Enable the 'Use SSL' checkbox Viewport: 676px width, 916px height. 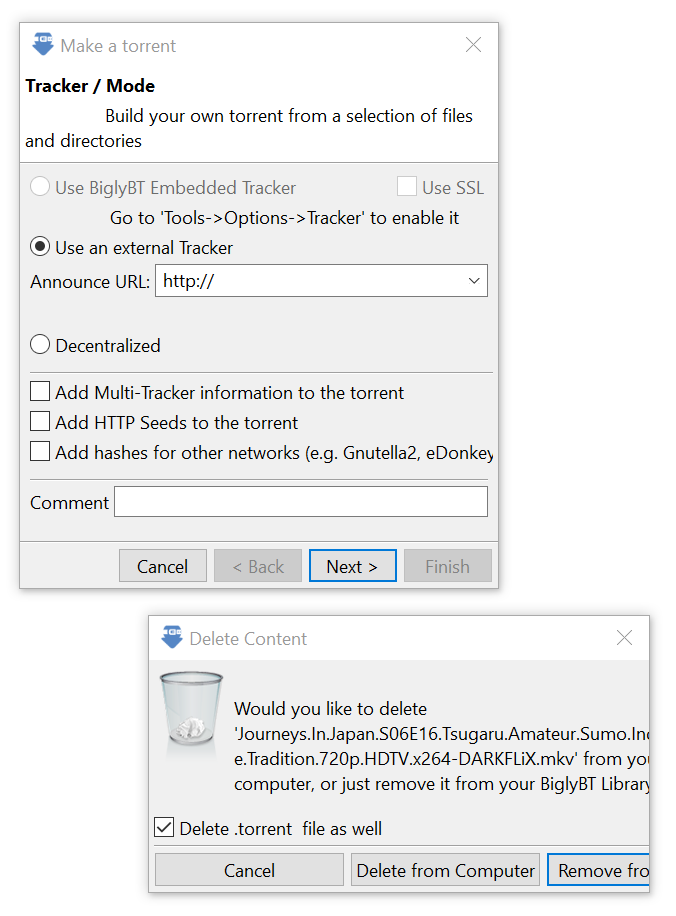click(407, 187)
